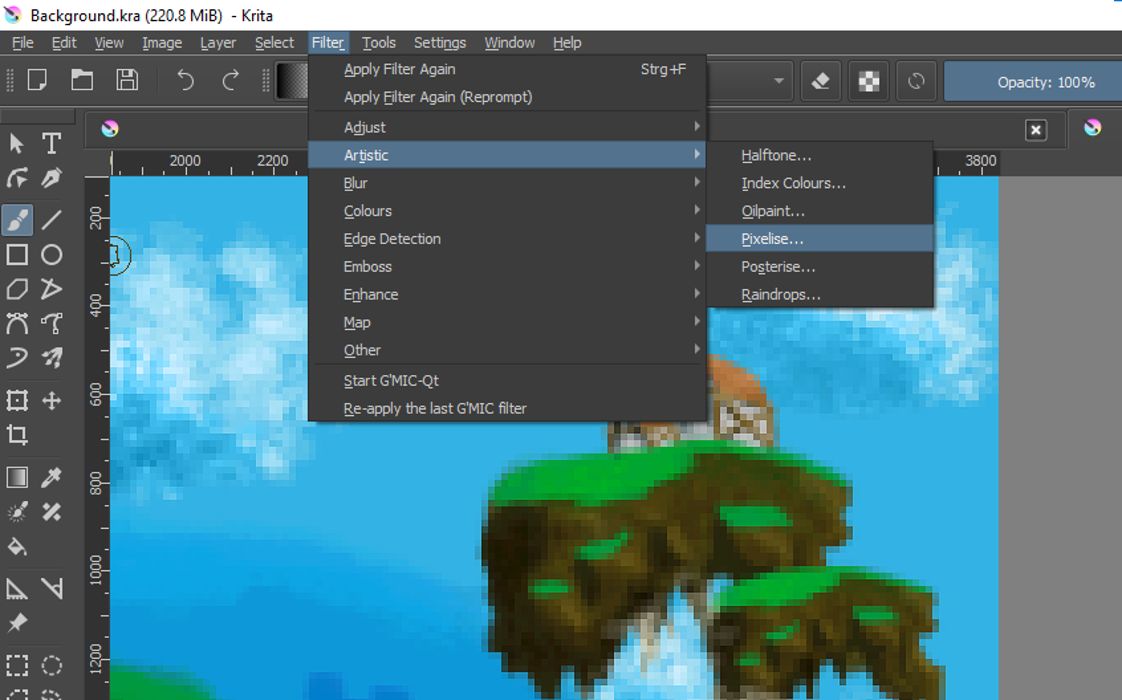Select the Colour Sampler eyedropper tool

(x=52, y=478)
